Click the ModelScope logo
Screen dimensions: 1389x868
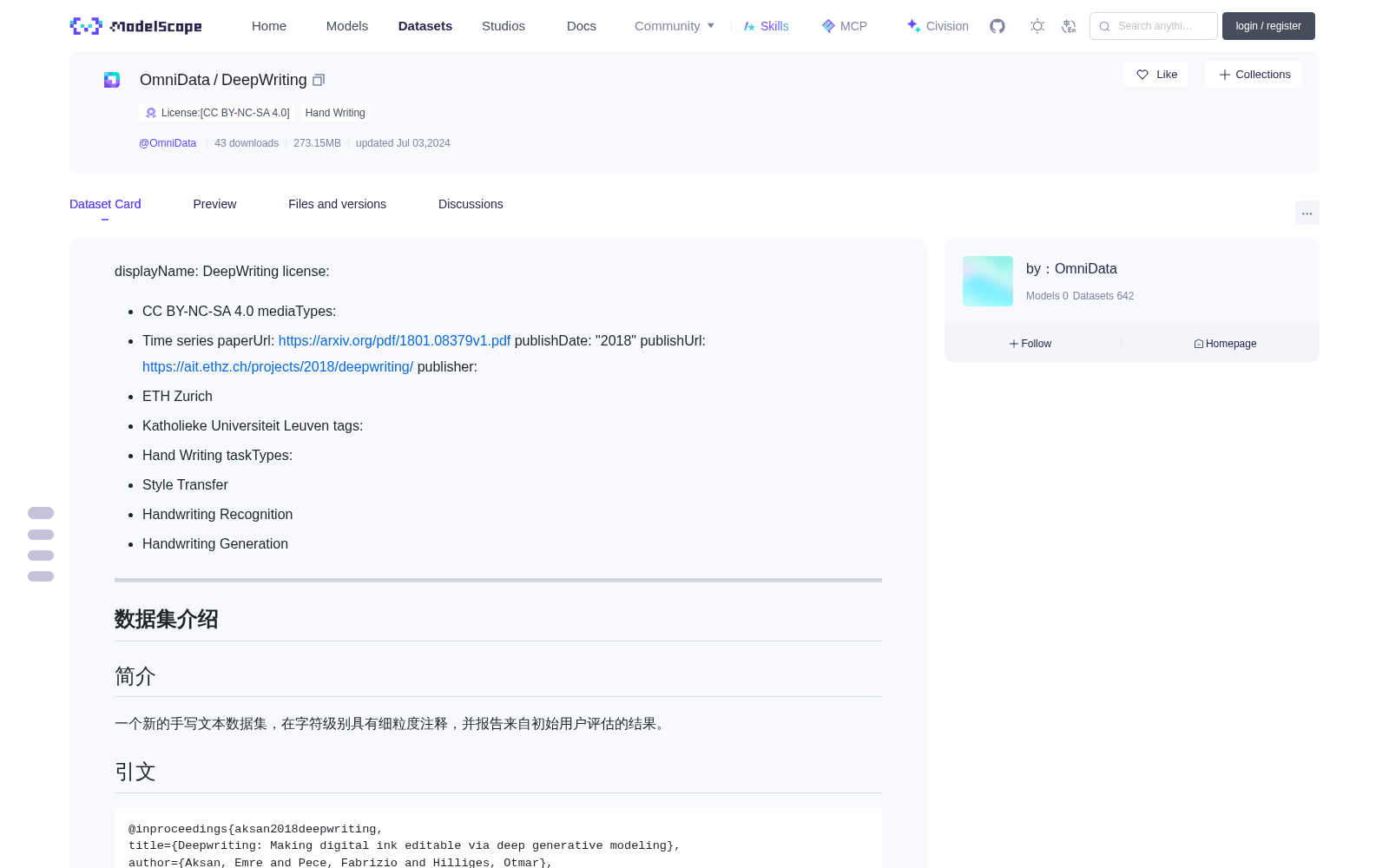click(135, 26)
